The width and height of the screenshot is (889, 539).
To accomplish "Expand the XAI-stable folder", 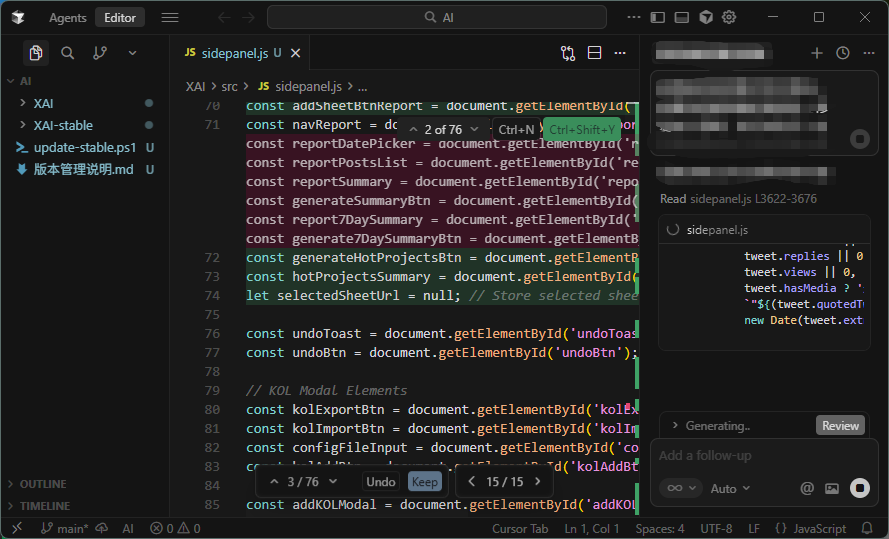I will 63,125.
